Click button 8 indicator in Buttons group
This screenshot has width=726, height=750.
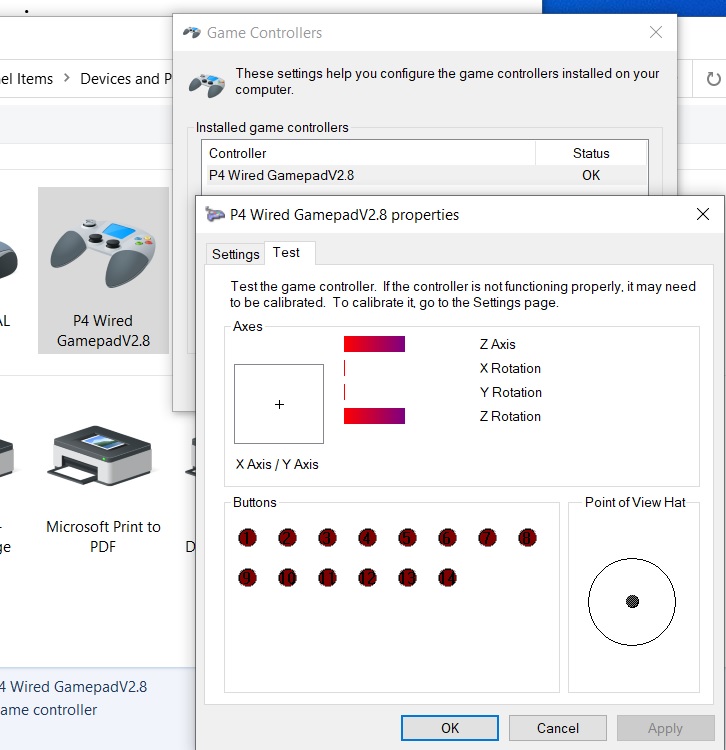[x=527, y=538]
